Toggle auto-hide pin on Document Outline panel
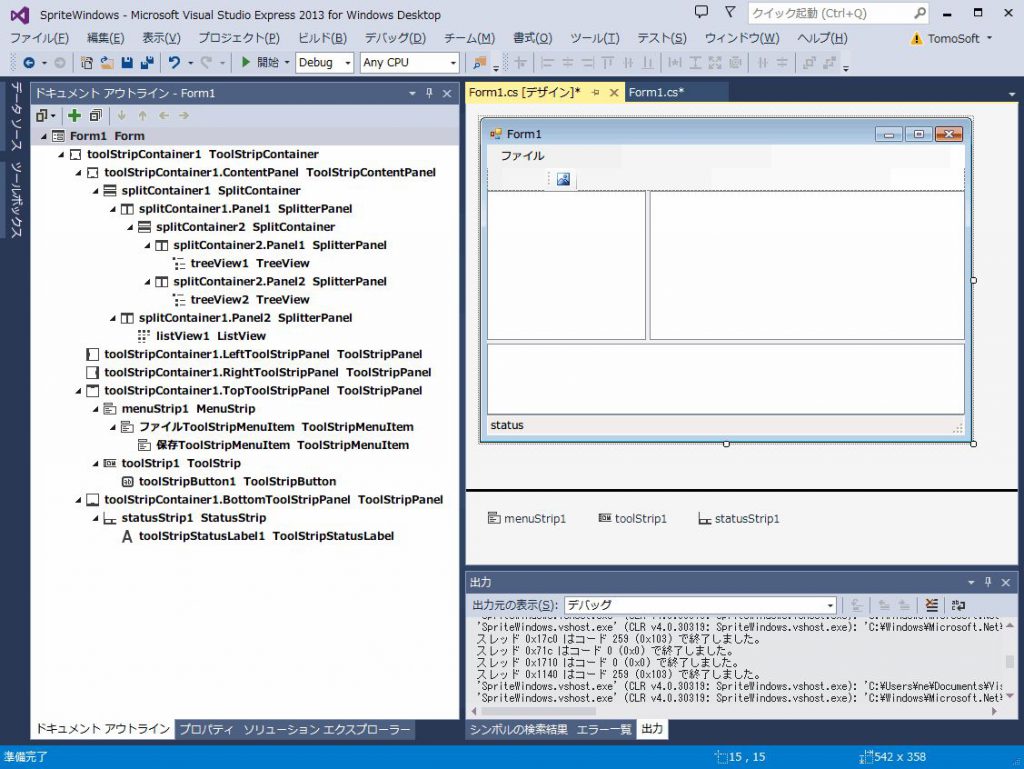The width and height of the screenshot is (1024, 769). (429, 93)
